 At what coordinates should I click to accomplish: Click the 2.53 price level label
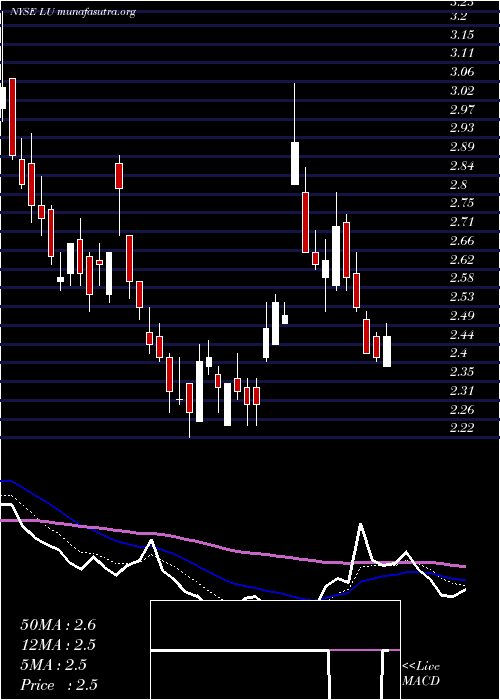click(x=462, y=297)
